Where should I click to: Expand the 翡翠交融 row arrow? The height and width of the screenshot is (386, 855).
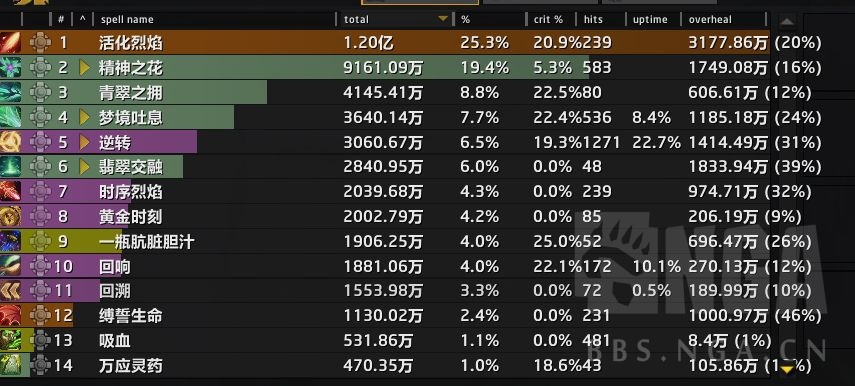[84, 167]
